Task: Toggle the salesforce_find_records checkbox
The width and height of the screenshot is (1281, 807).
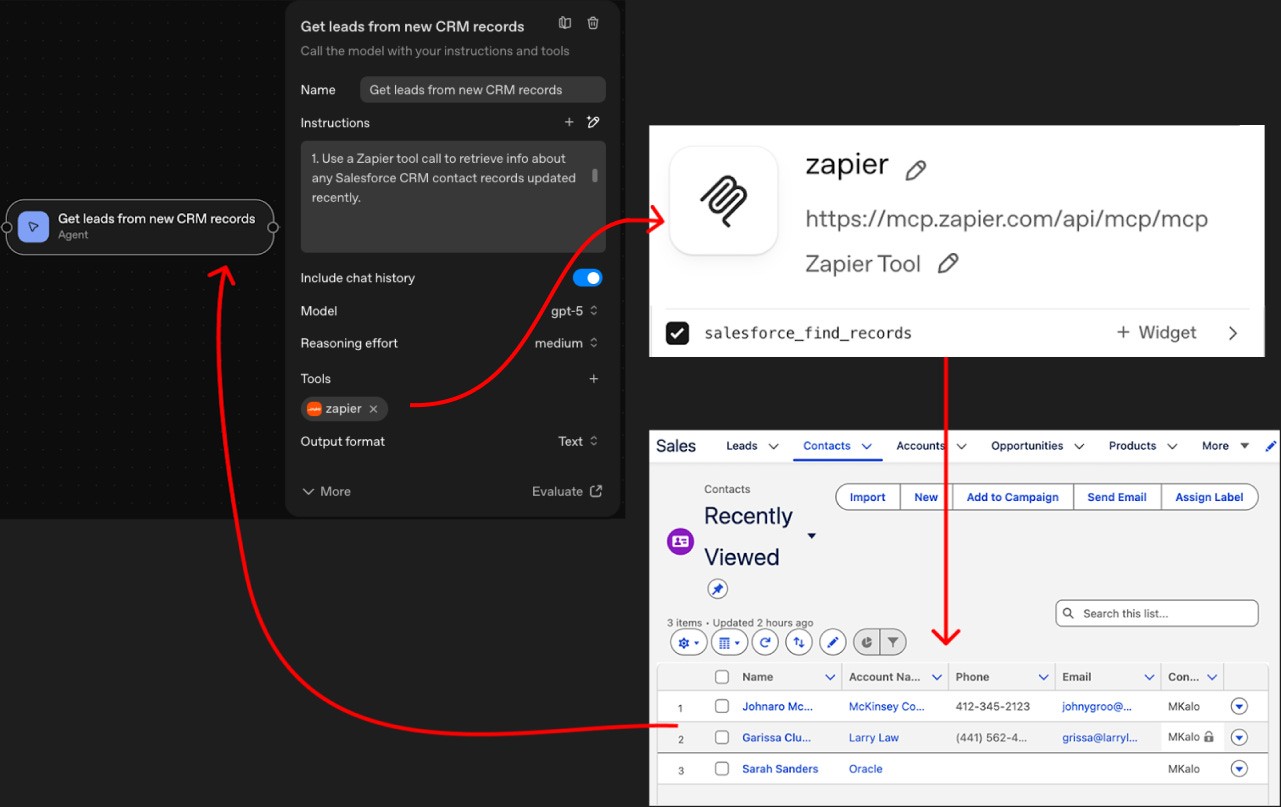Action: coord(677,333)
